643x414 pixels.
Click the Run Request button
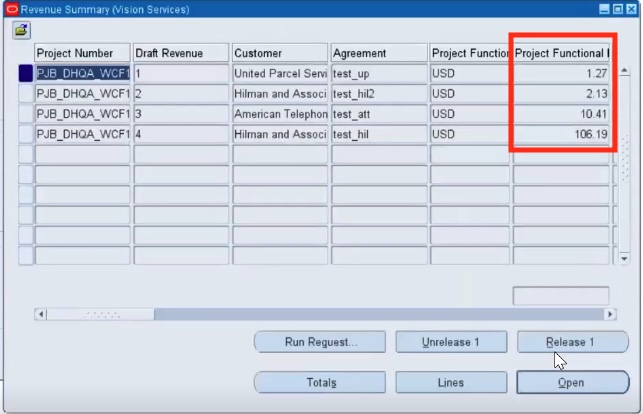pyautogui.click(x=320, y=342)
